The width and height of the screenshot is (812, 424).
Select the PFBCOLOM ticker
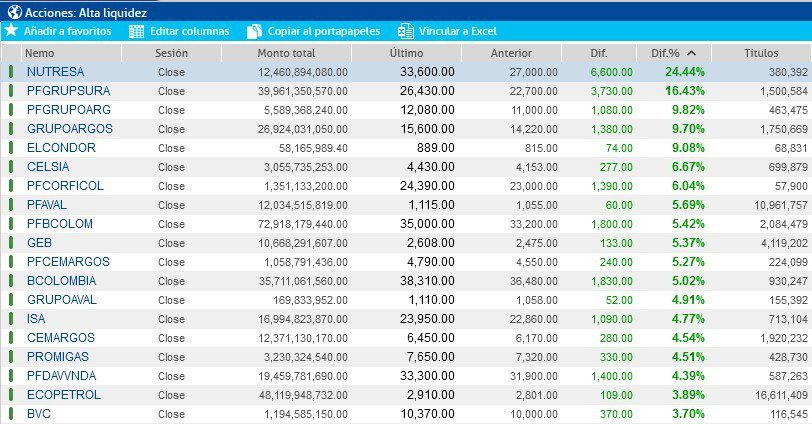(60, 224)
